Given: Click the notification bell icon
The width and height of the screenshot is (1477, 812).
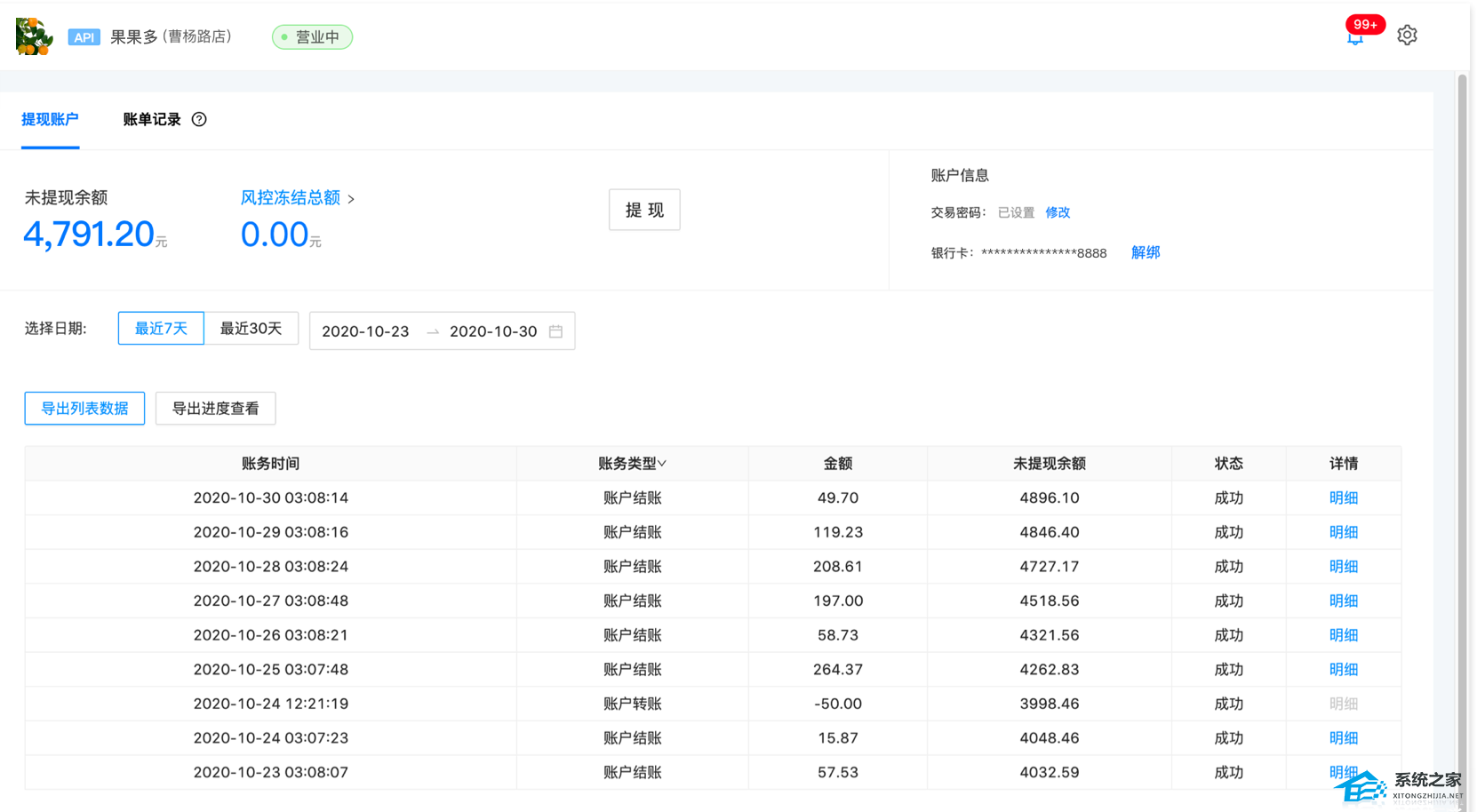Looking at the screenshot, I should click(1354, 37).
